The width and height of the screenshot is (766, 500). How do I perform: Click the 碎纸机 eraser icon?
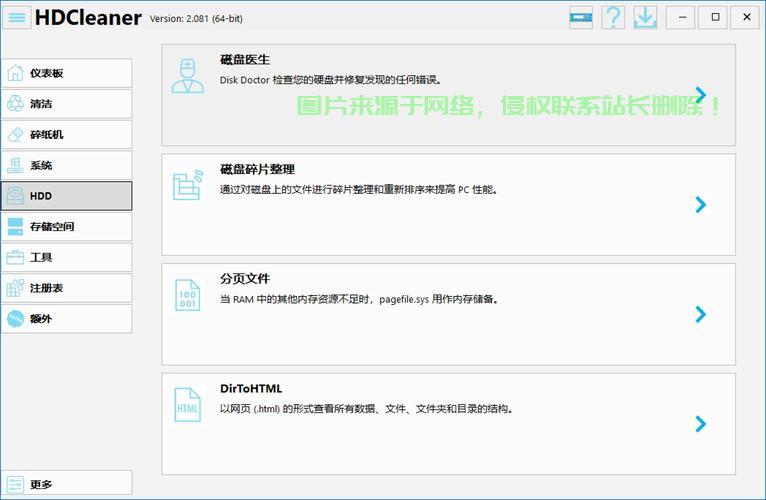[x=15, y=134]
